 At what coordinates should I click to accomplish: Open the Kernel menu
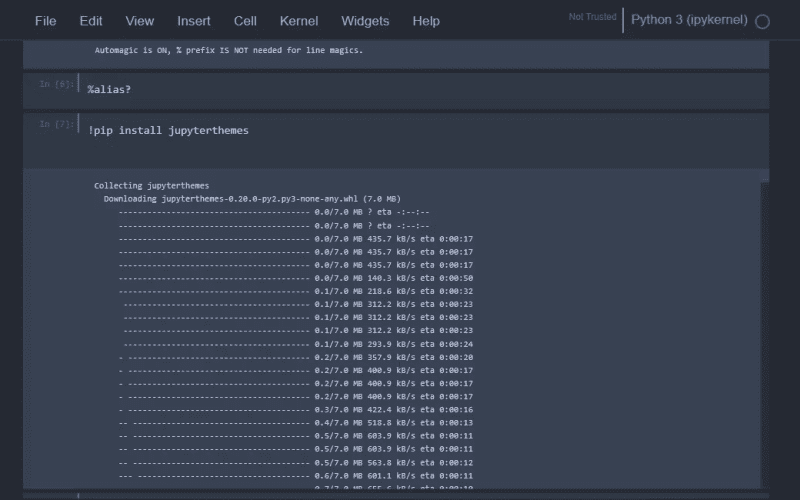point(299,21)
